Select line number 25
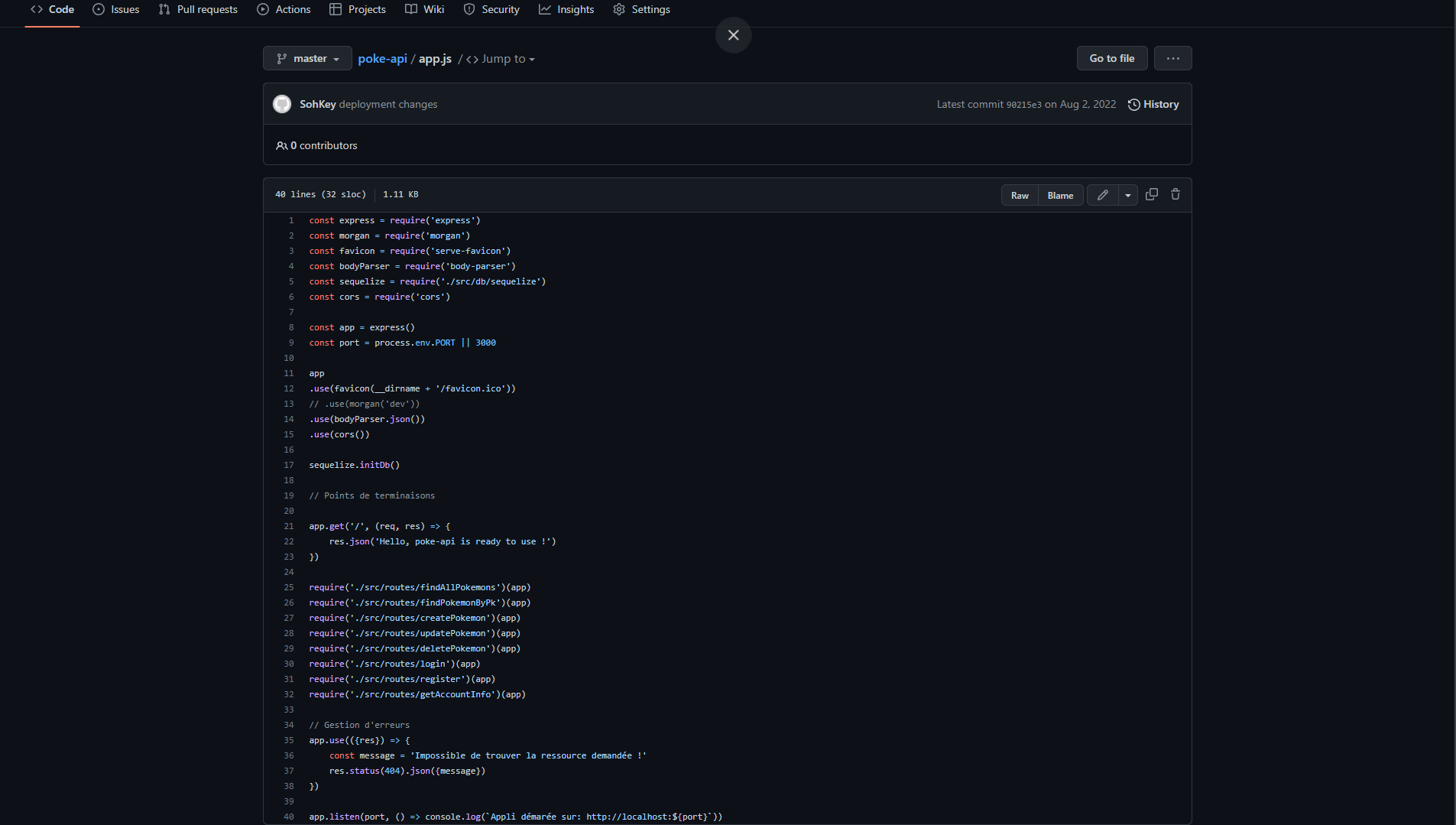 tap(289, 587)
